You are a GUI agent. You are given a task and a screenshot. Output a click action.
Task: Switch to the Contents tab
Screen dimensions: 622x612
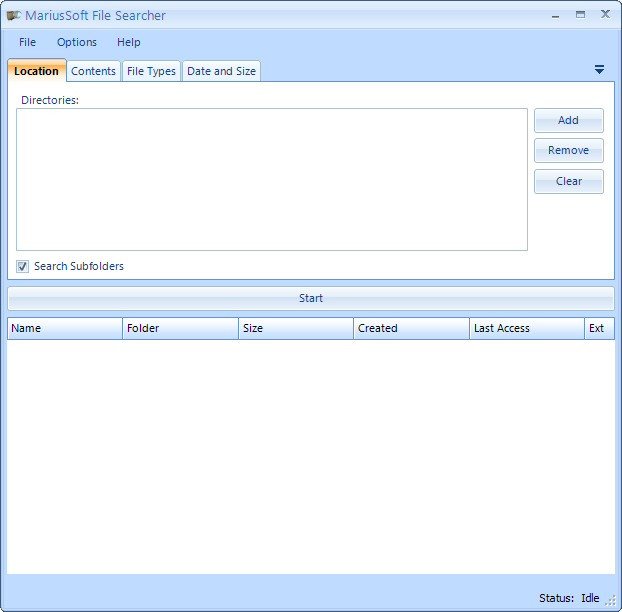(x=93, y=71)
